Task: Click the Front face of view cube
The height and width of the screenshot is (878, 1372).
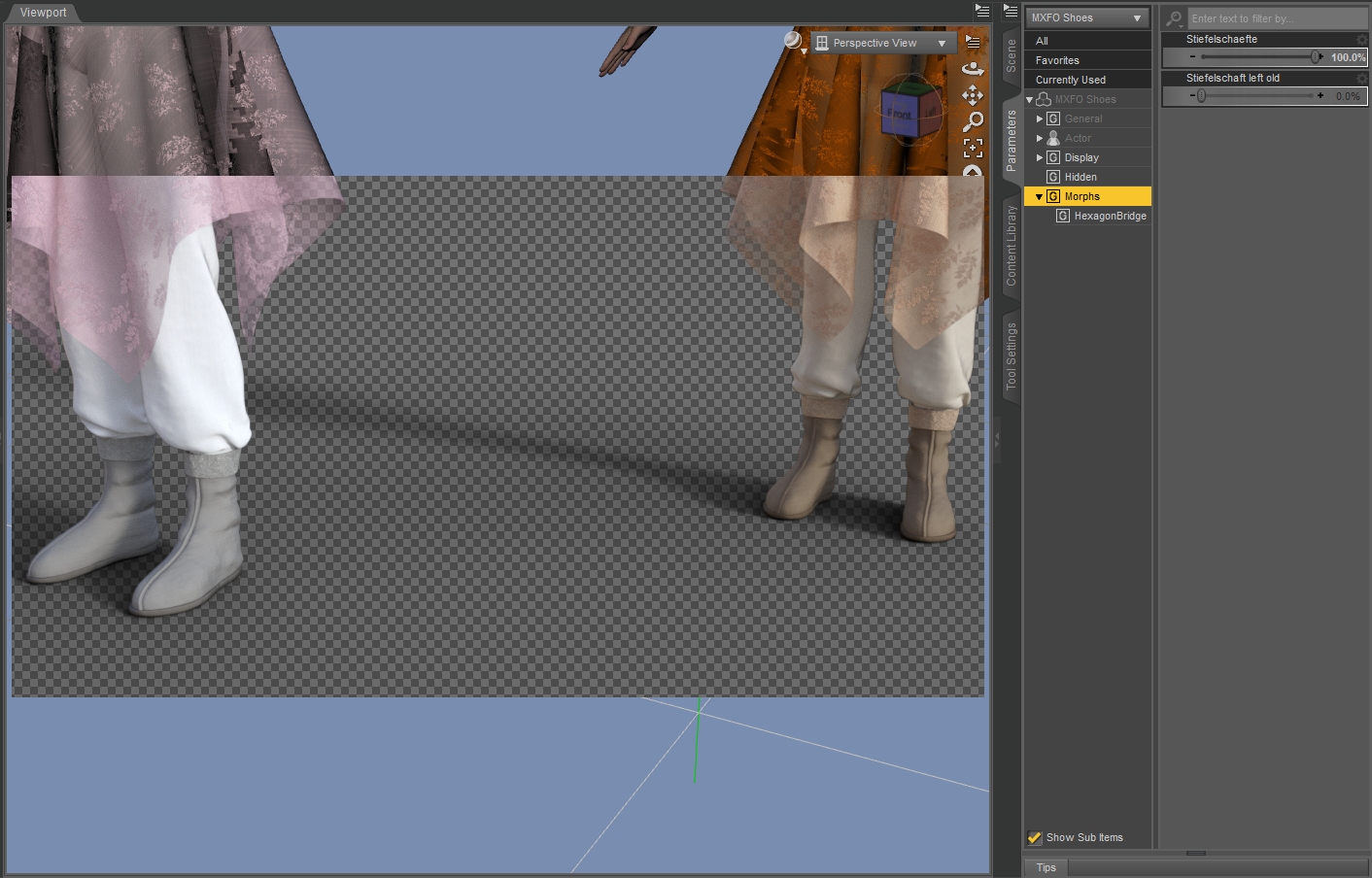Action: (x=900, y=114)
